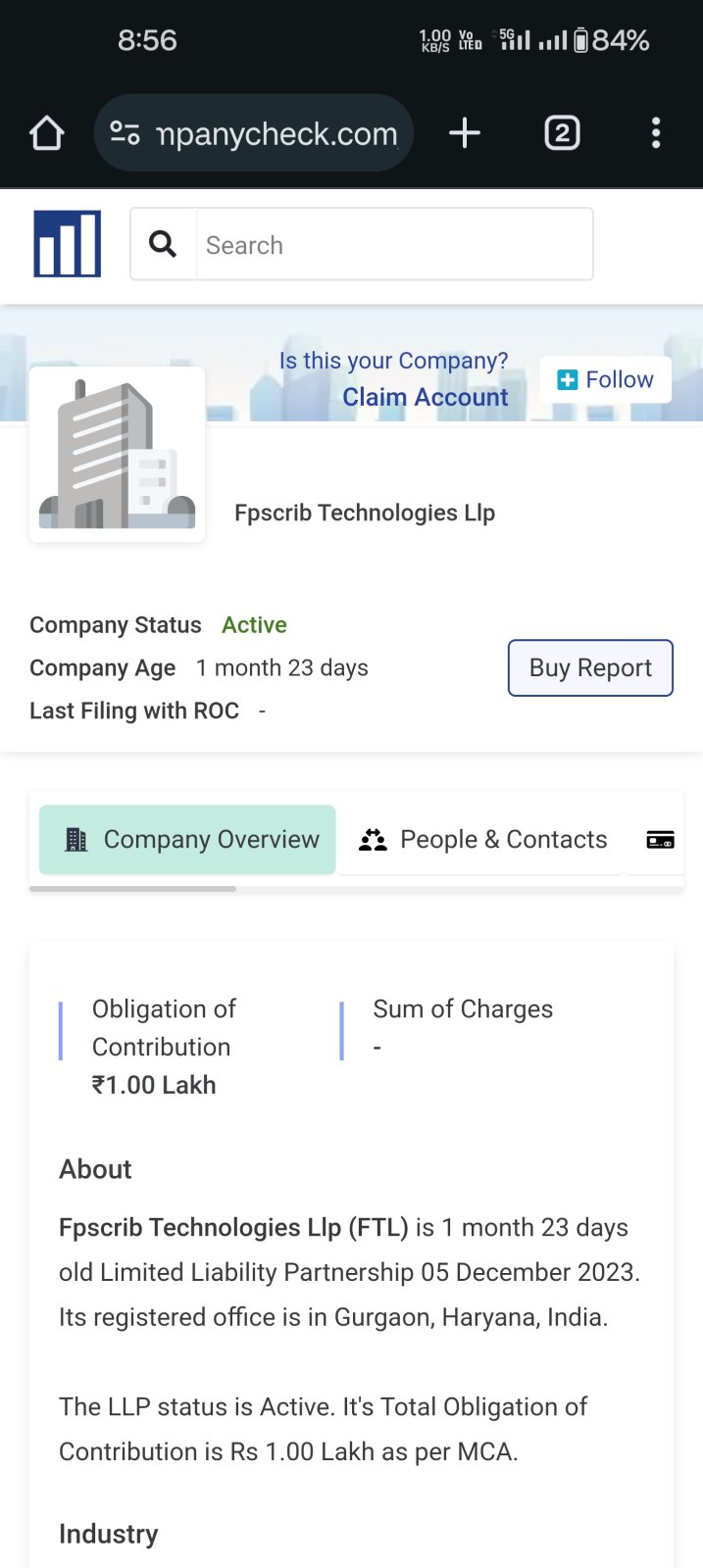703x1568 pixels.
Task: Click in the Search input field
Action: coord(394,245)
